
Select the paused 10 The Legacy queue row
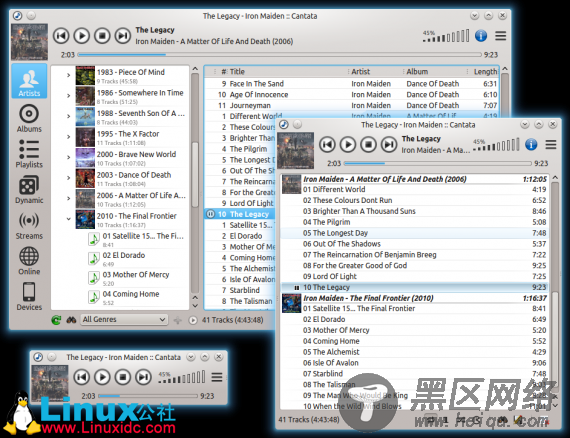(240, 214)
